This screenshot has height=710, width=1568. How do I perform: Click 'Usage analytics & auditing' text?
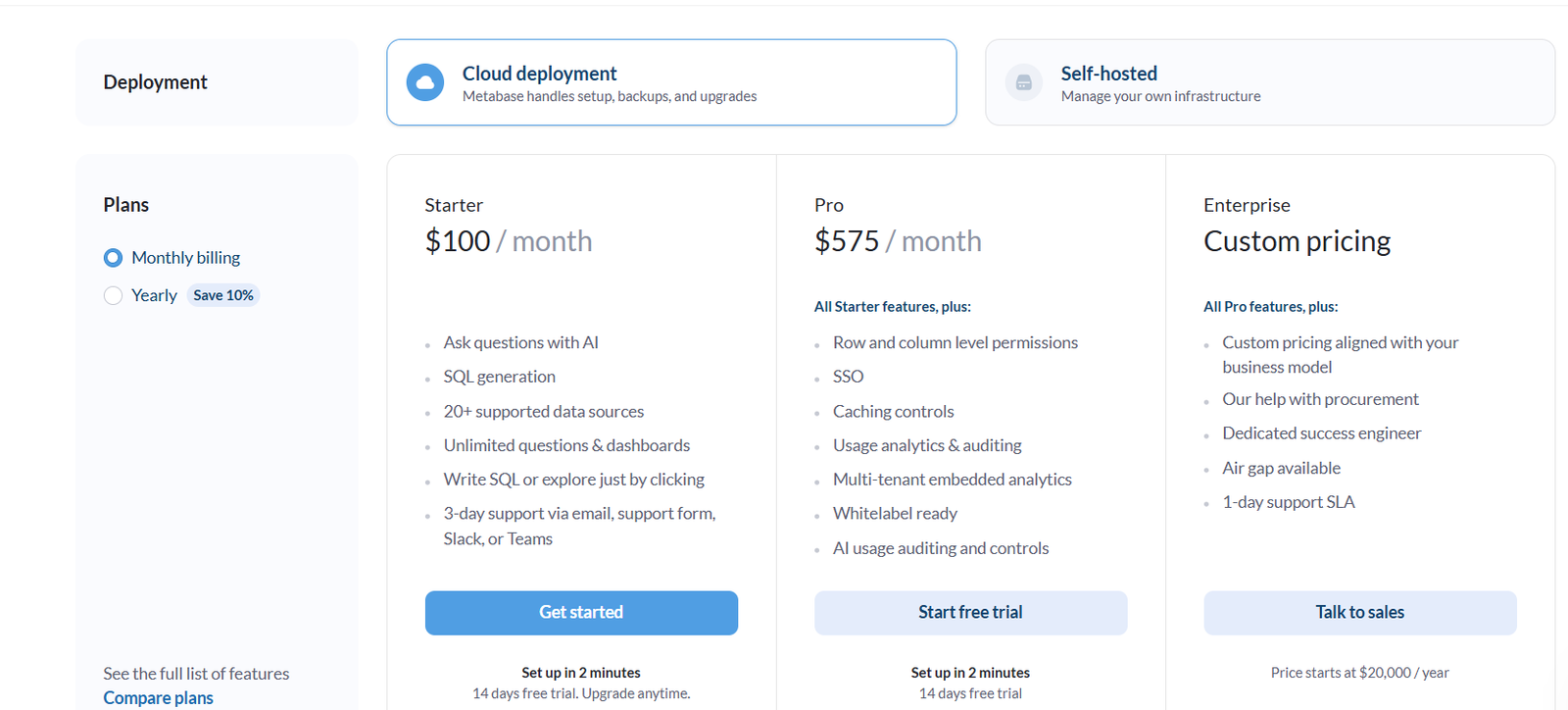pos(927,446)
